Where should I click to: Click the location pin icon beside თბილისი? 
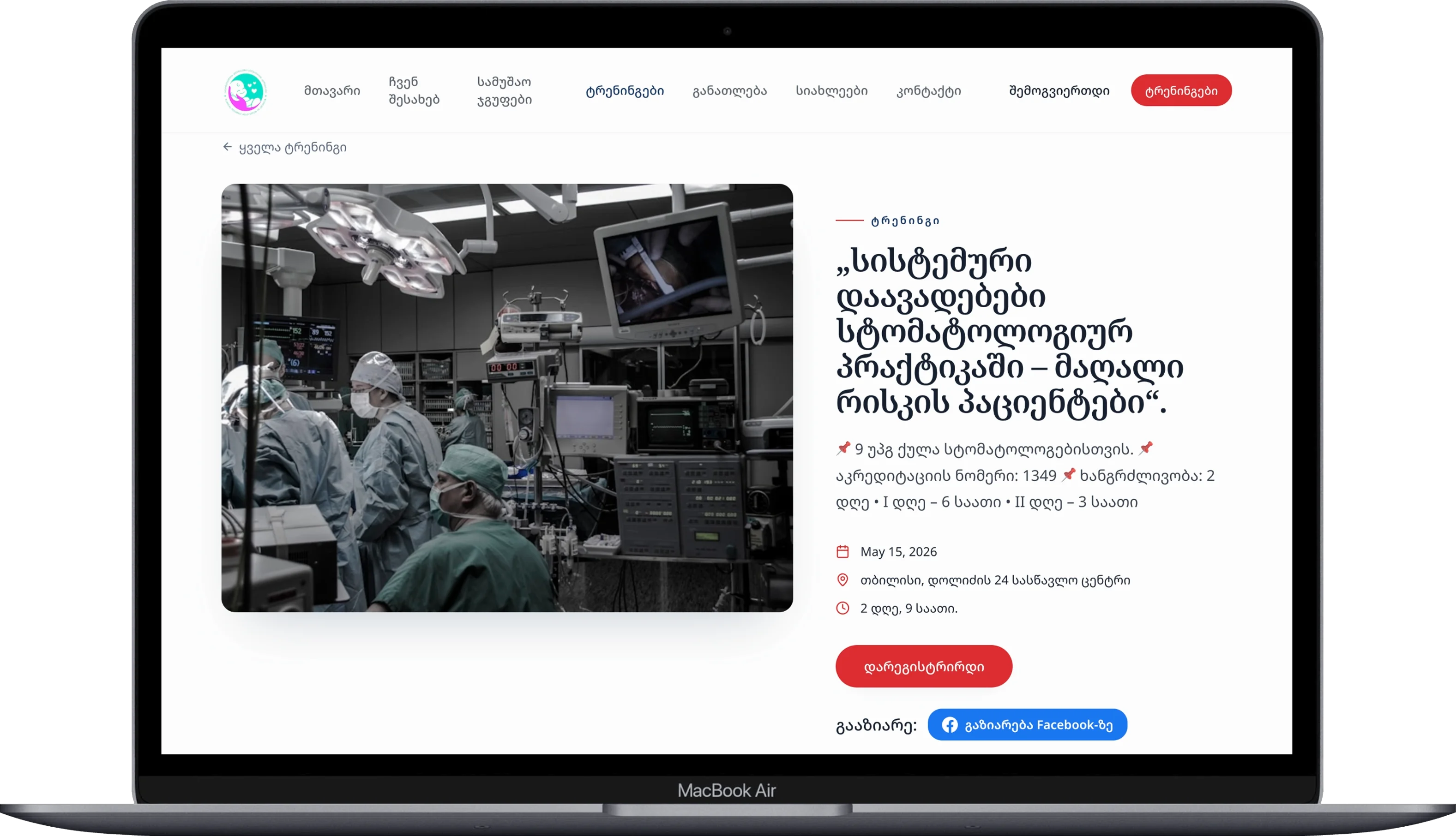tap(842, 580)
